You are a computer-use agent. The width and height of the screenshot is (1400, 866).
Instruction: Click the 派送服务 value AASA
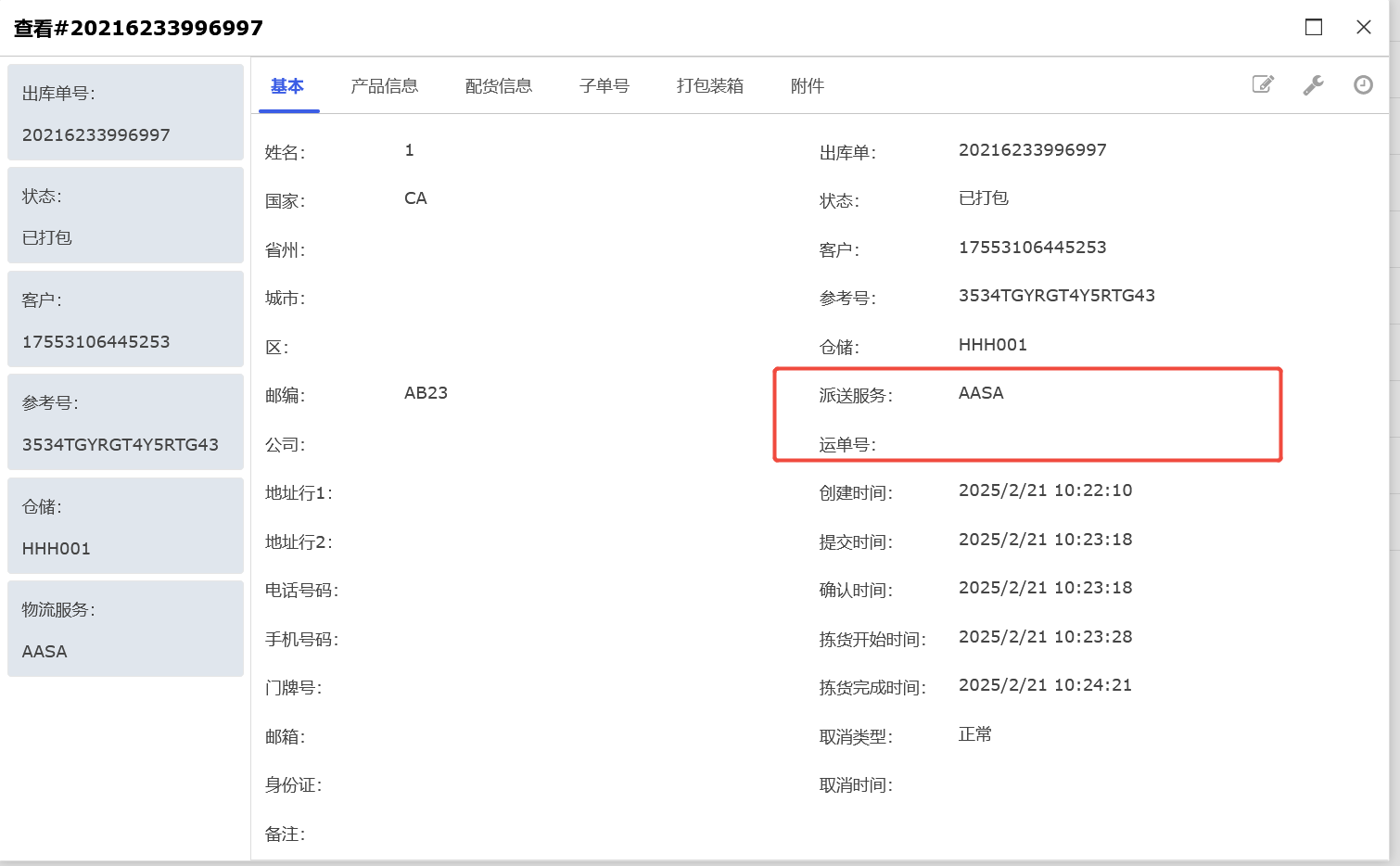coord(981,393)
